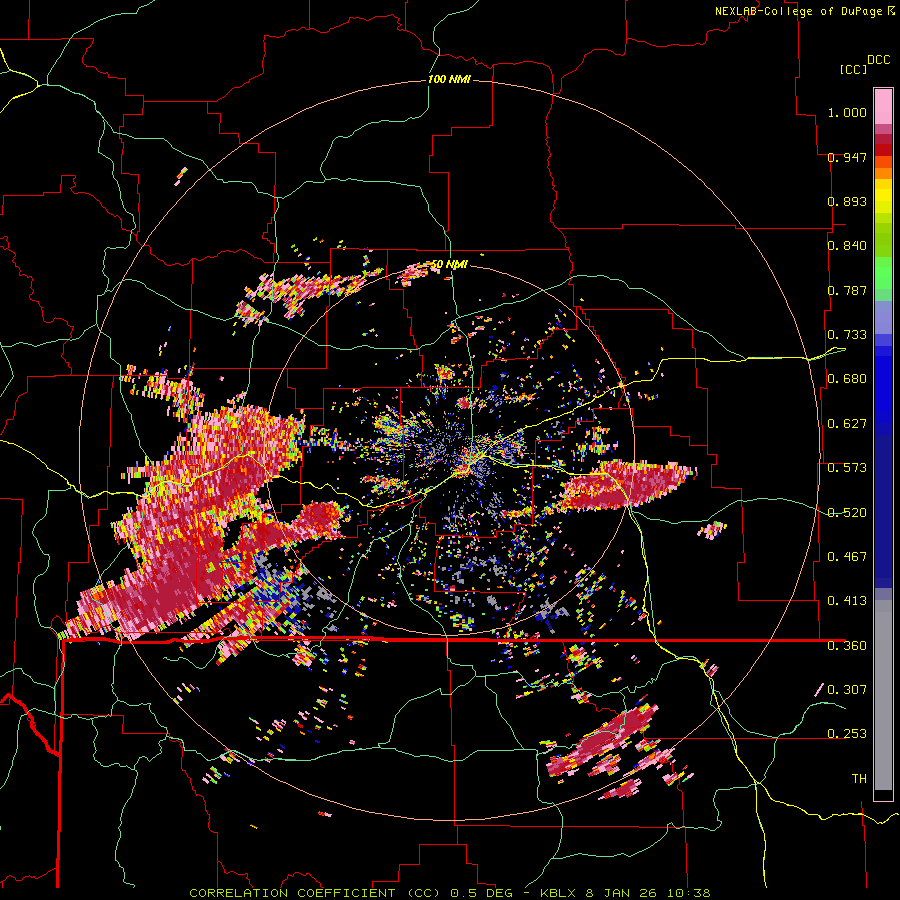Click the Correlation Coefficient KBLX caption
Image resolution: width=900 pixels, height=900 pixels.
[450, 893]
